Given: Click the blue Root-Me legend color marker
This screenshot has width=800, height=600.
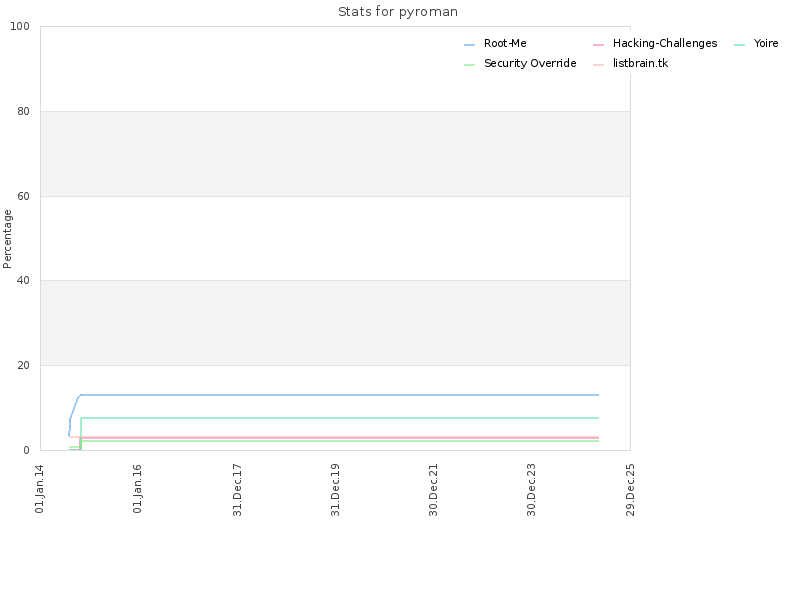Looking at the screenshot, I should pos(469,45).
